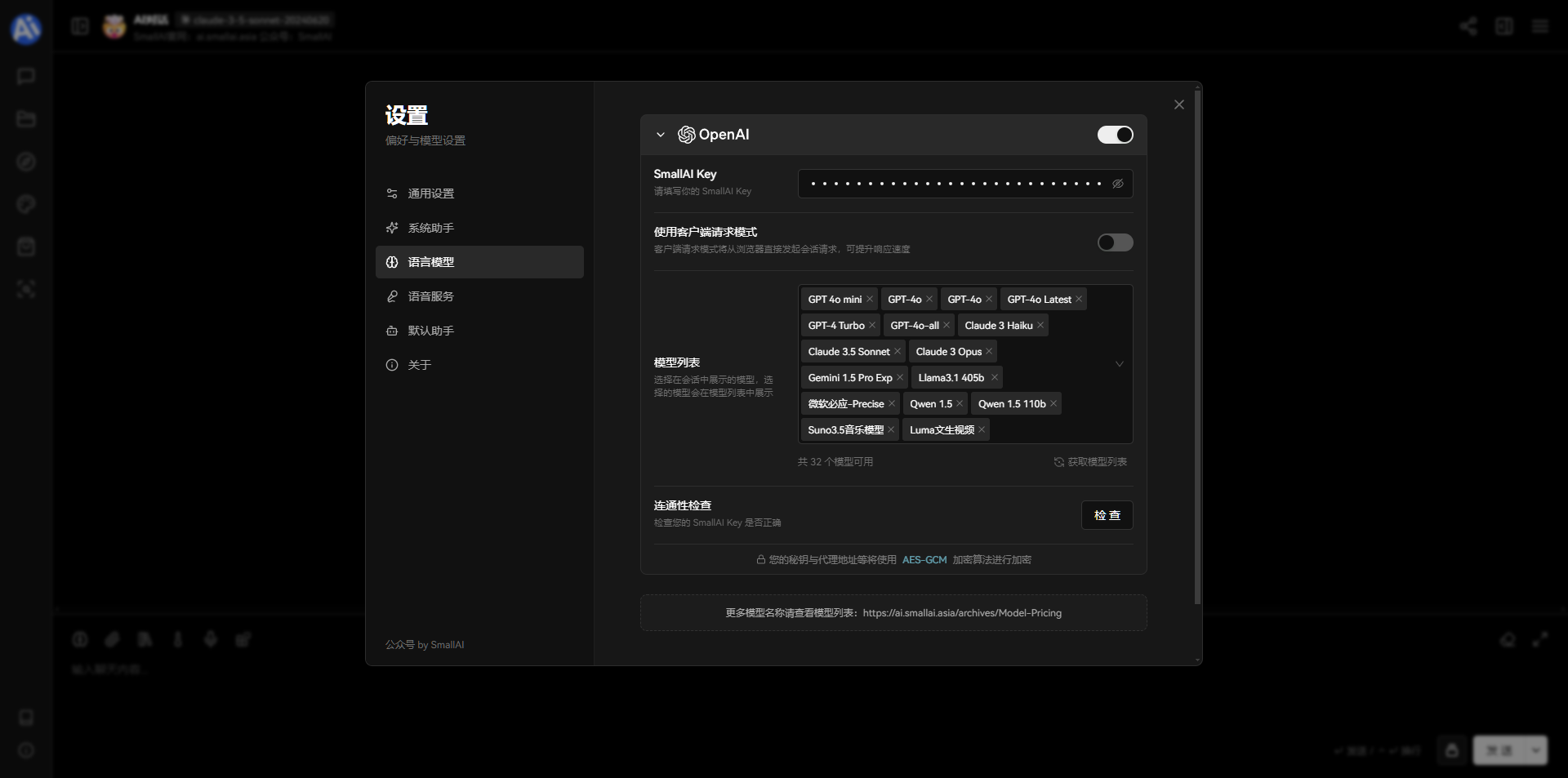Click the 检查 connectivity button
Viewport: 1568px width, 778px height.
[x=1107, y=515]
